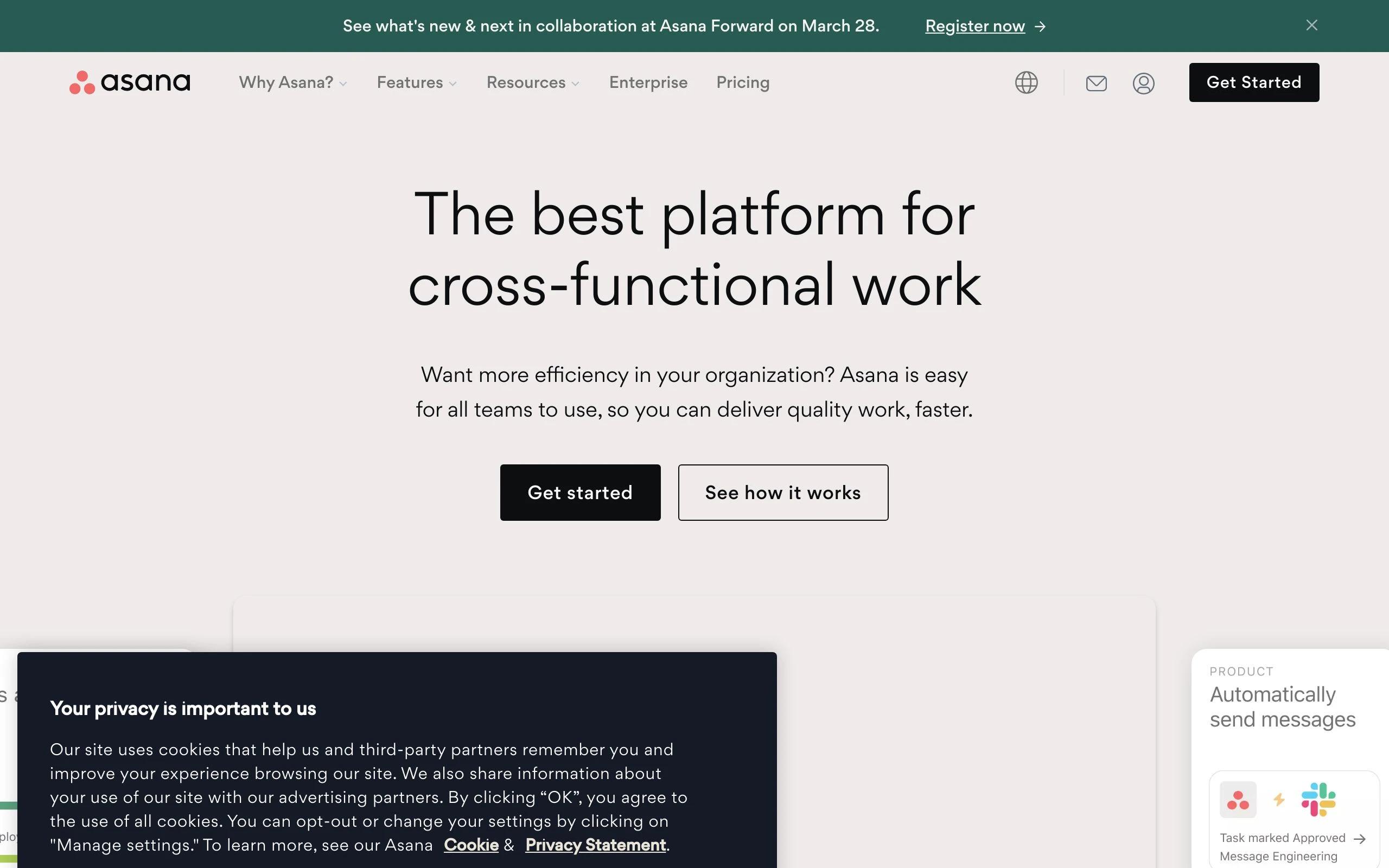Screen dimensions: 1389x868
Task: Open the Enterprise page
Action: (648, 82)
